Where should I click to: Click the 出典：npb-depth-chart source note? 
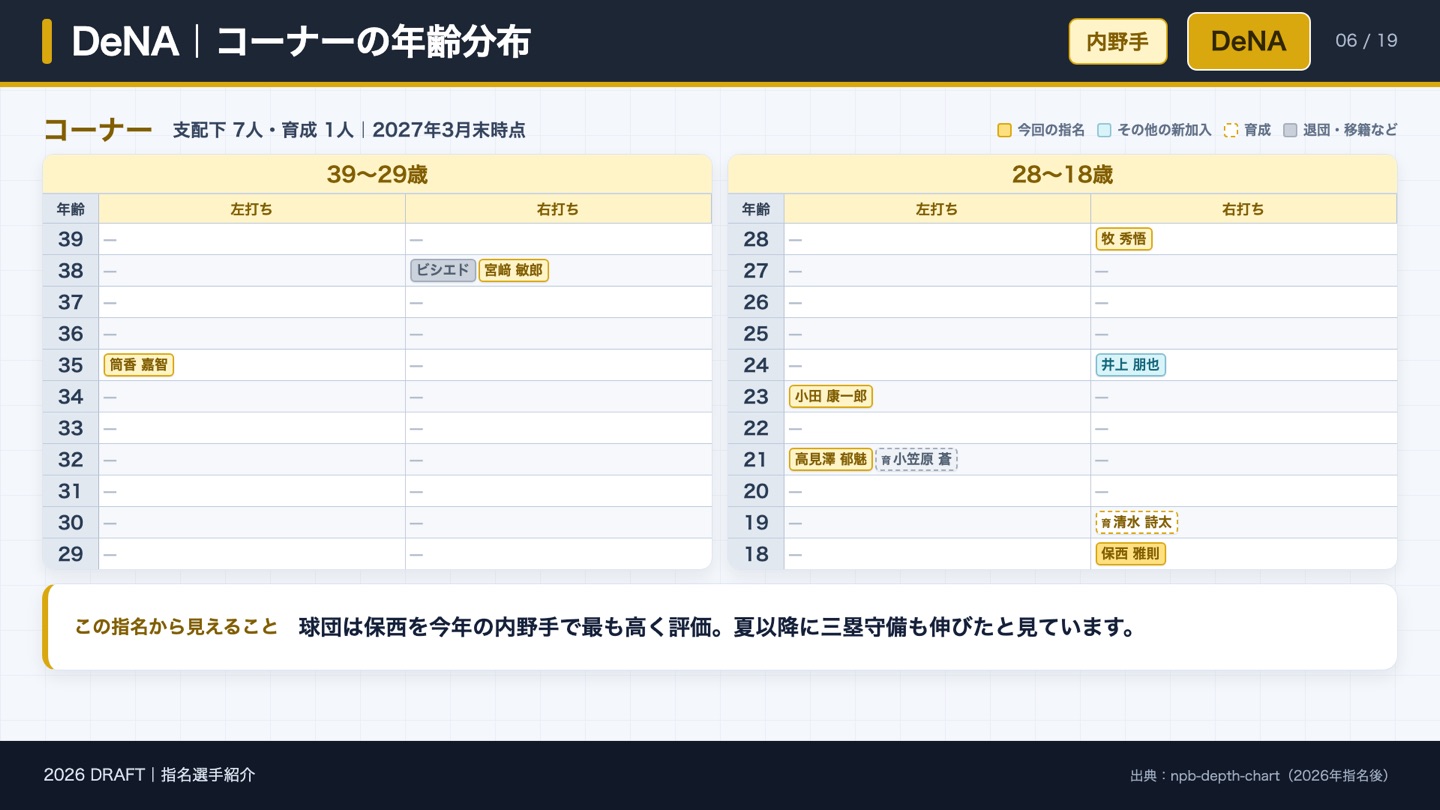(1262, 775)
